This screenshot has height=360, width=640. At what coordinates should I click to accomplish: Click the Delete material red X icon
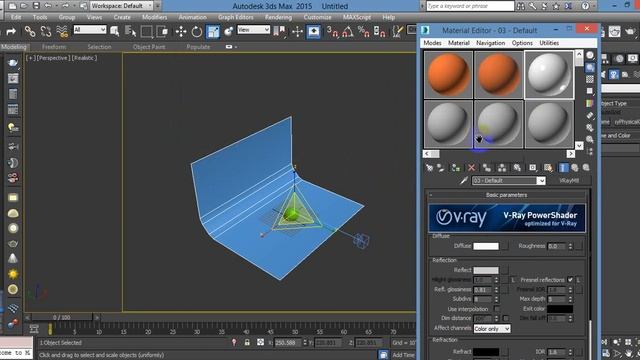pyautogui.click(x=471, y=167)
